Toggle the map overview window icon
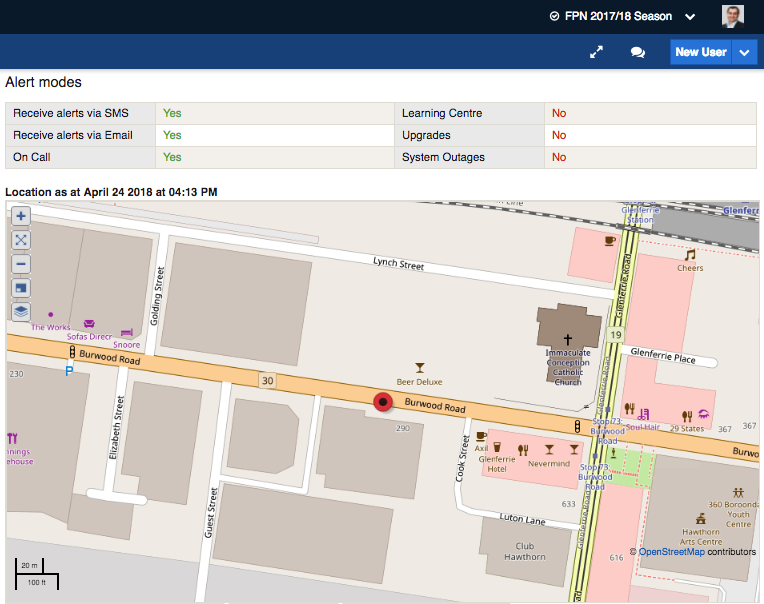 point(21,288)
